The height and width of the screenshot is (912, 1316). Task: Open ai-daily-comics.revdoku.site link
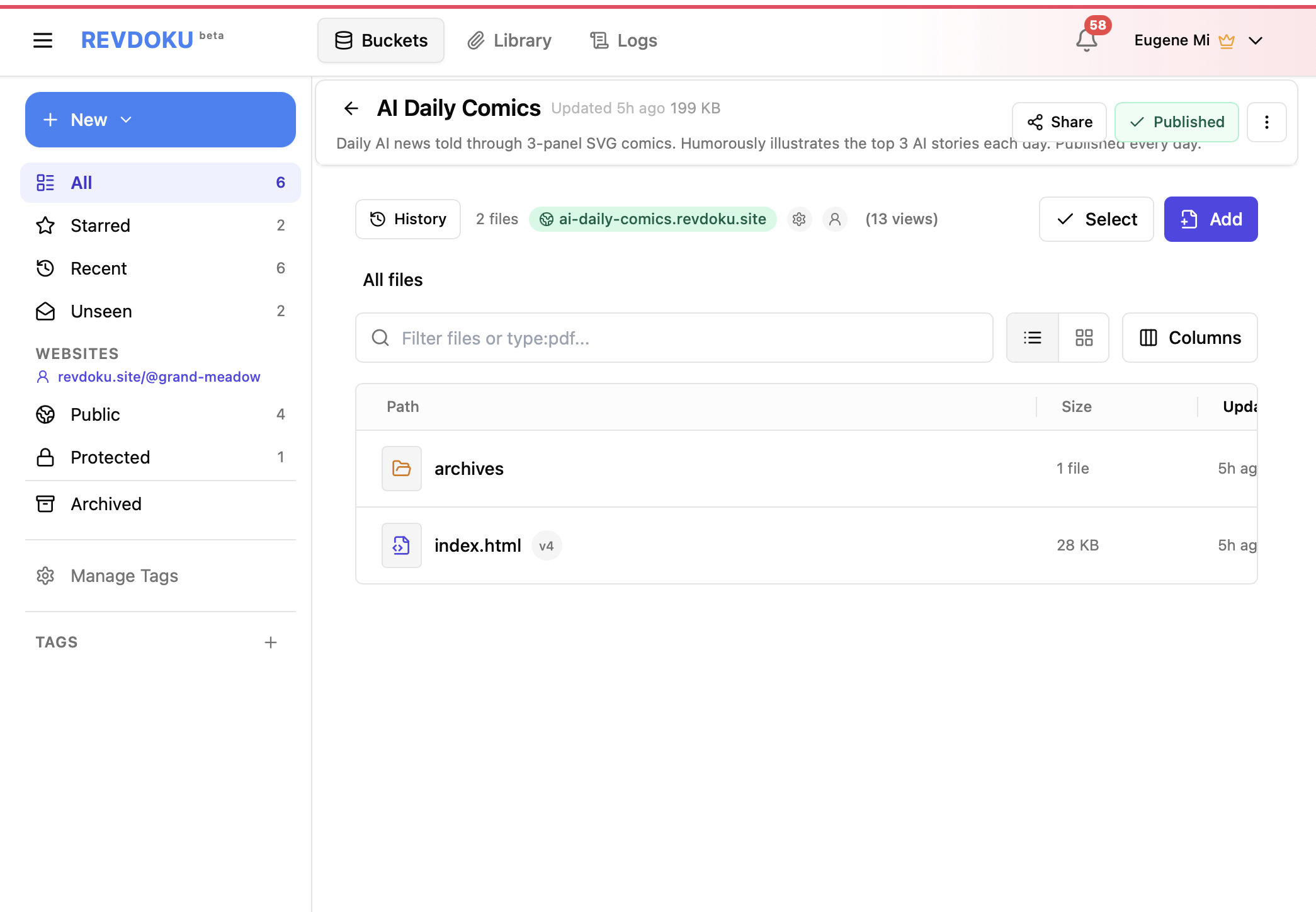(652, 219)
